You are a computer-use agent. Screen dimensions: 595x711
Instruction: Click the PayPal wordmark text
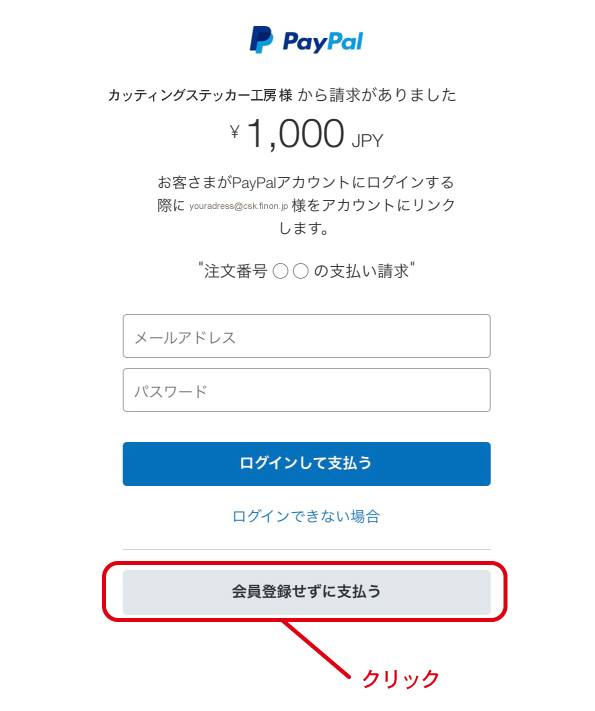click(322, 42)
